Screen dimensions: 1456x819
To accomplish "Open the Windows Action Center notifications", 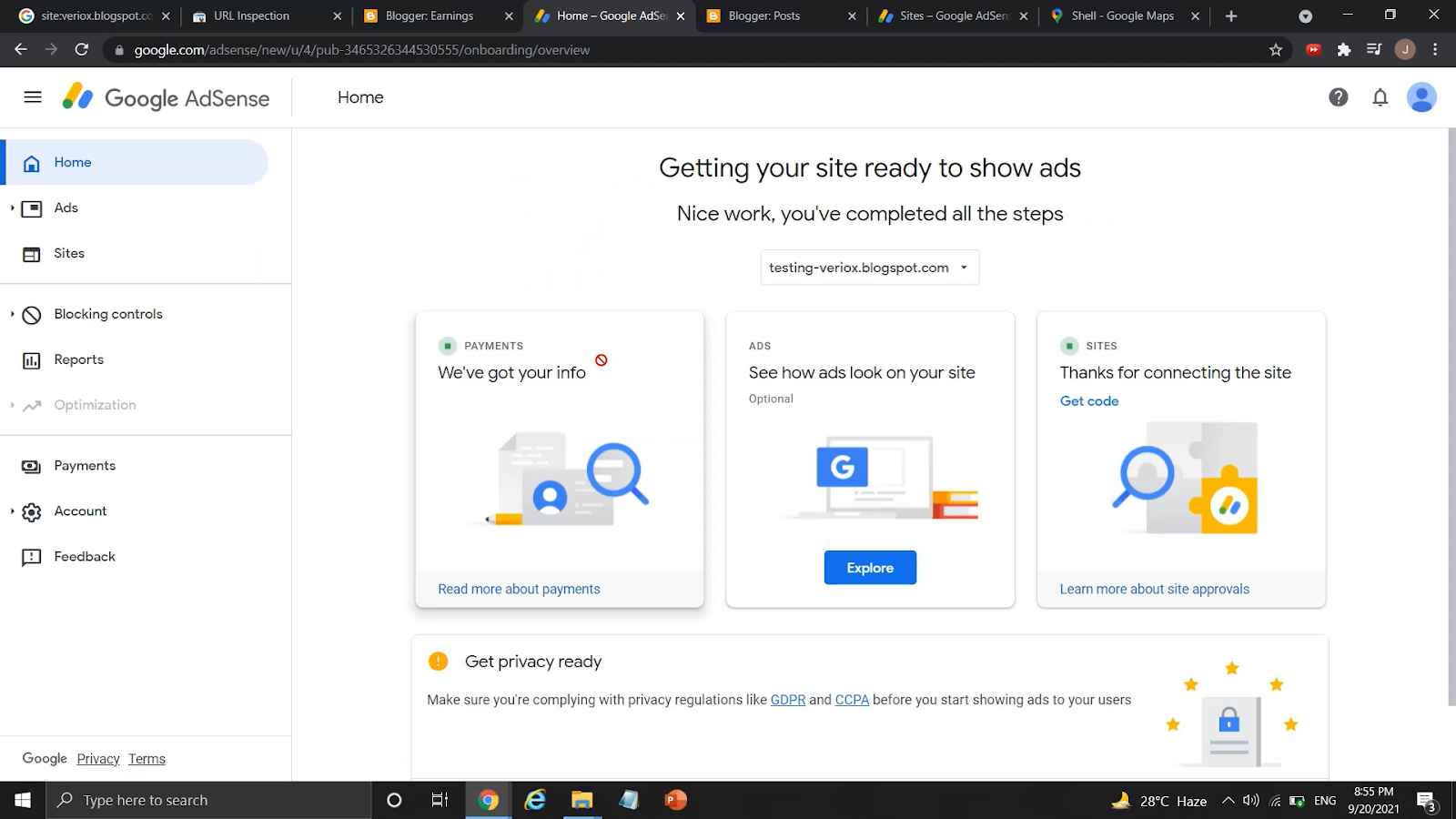I will 1426,800.
